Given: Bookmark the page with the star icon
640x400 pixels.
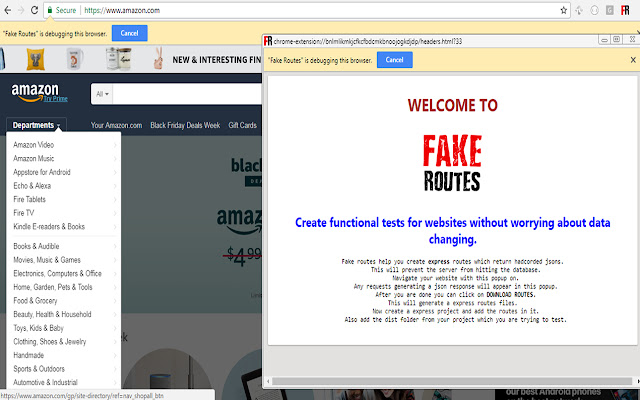Looking at the screenshot, I should 564,10.
